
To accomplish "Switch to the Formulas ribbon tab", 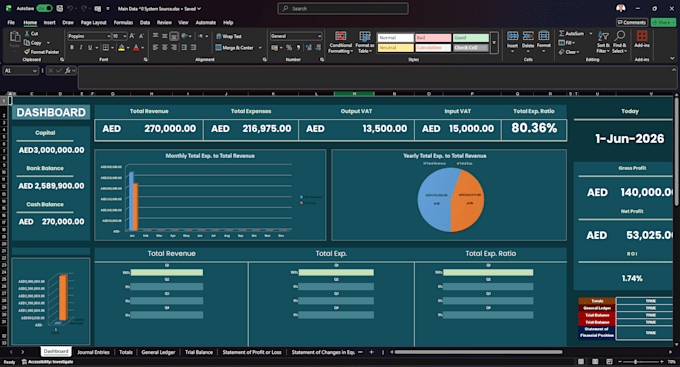I will click(123, 23).
